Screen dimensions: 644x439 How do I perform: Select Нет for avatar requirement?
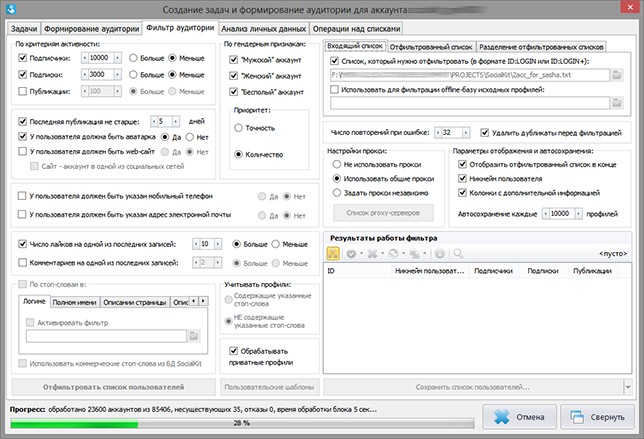coord(190,137)
